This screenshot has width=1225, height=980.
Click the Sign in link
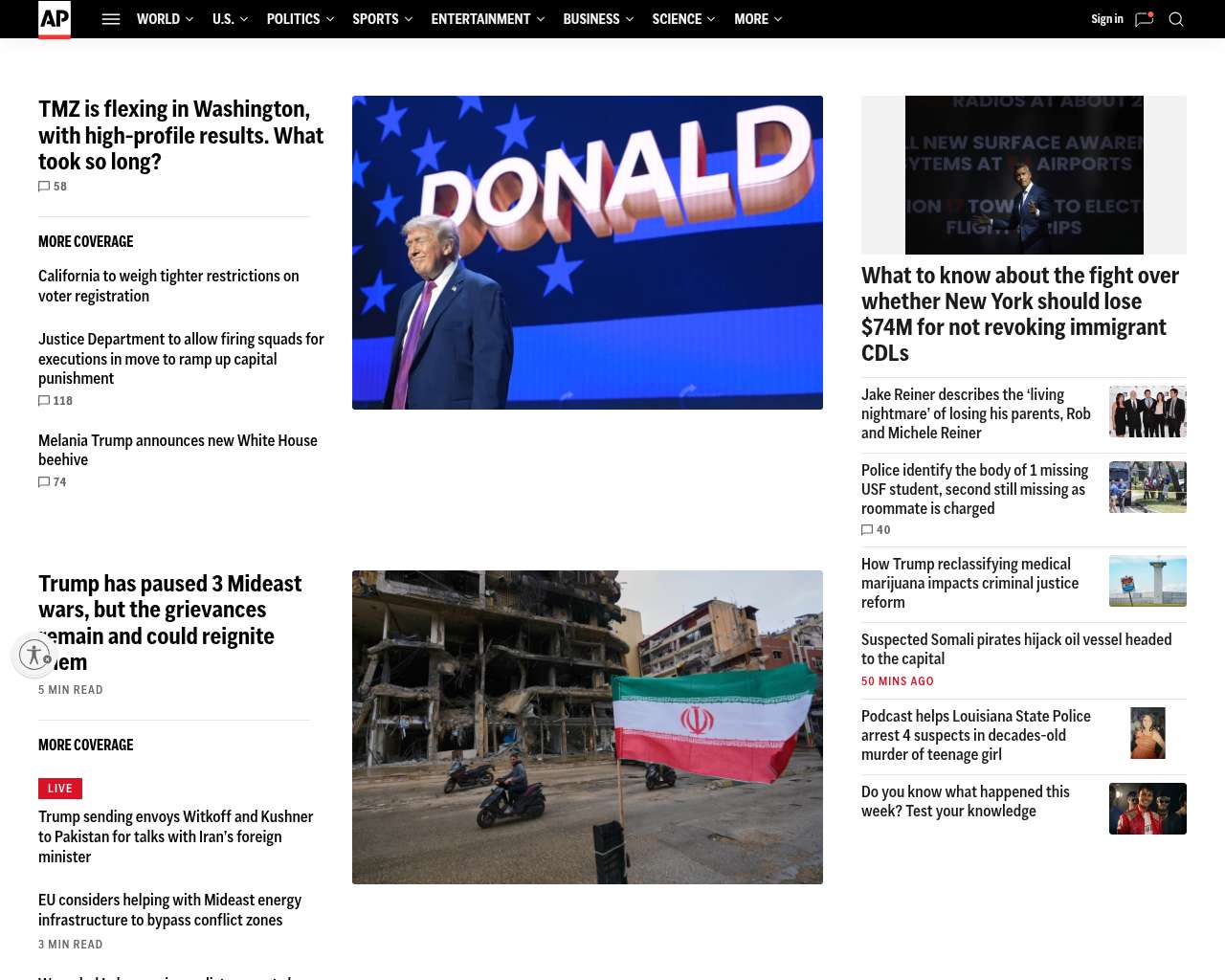(1107, 19)
